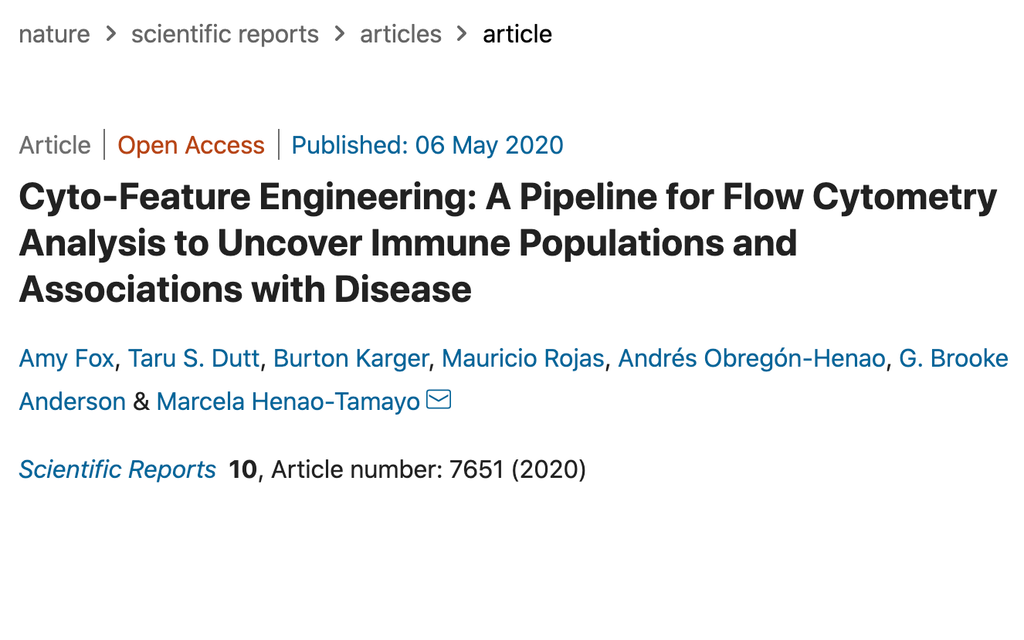Screen dimensions: 1024x640
Task: Open the Scientific Reports journal link
Action: (x=117, y=469)
